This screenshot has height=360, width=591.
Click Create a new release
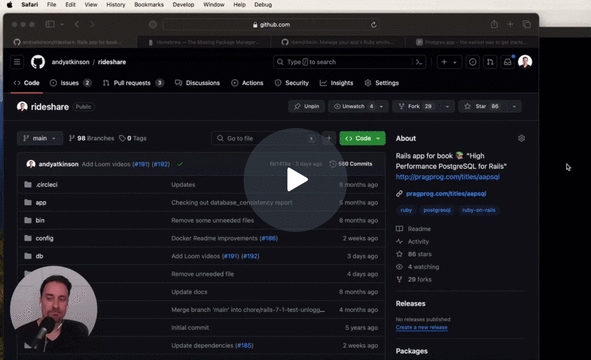[421, 327]
